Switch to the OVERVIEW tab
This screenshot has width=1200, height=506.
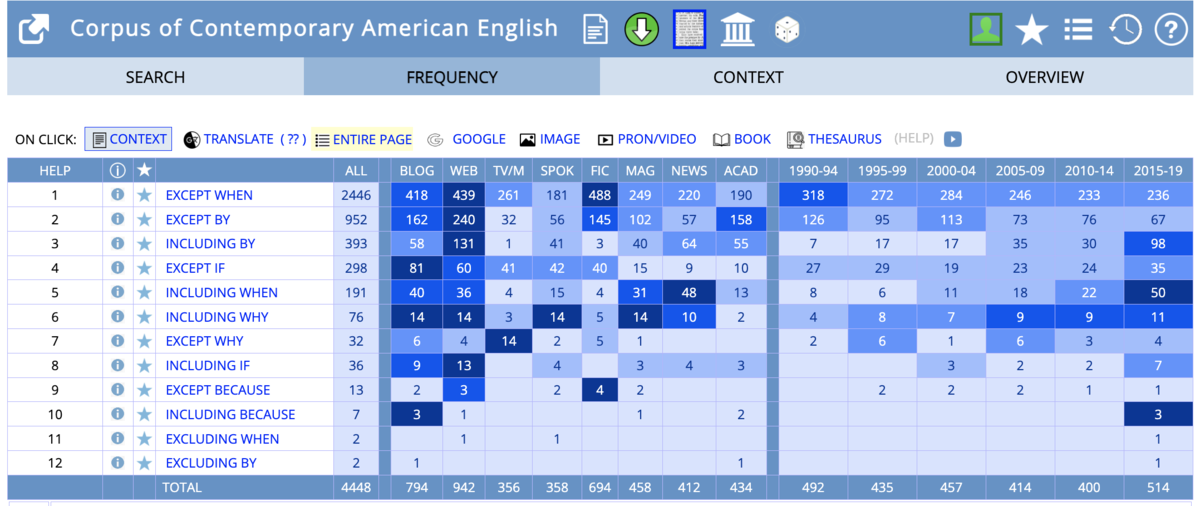1045,77
